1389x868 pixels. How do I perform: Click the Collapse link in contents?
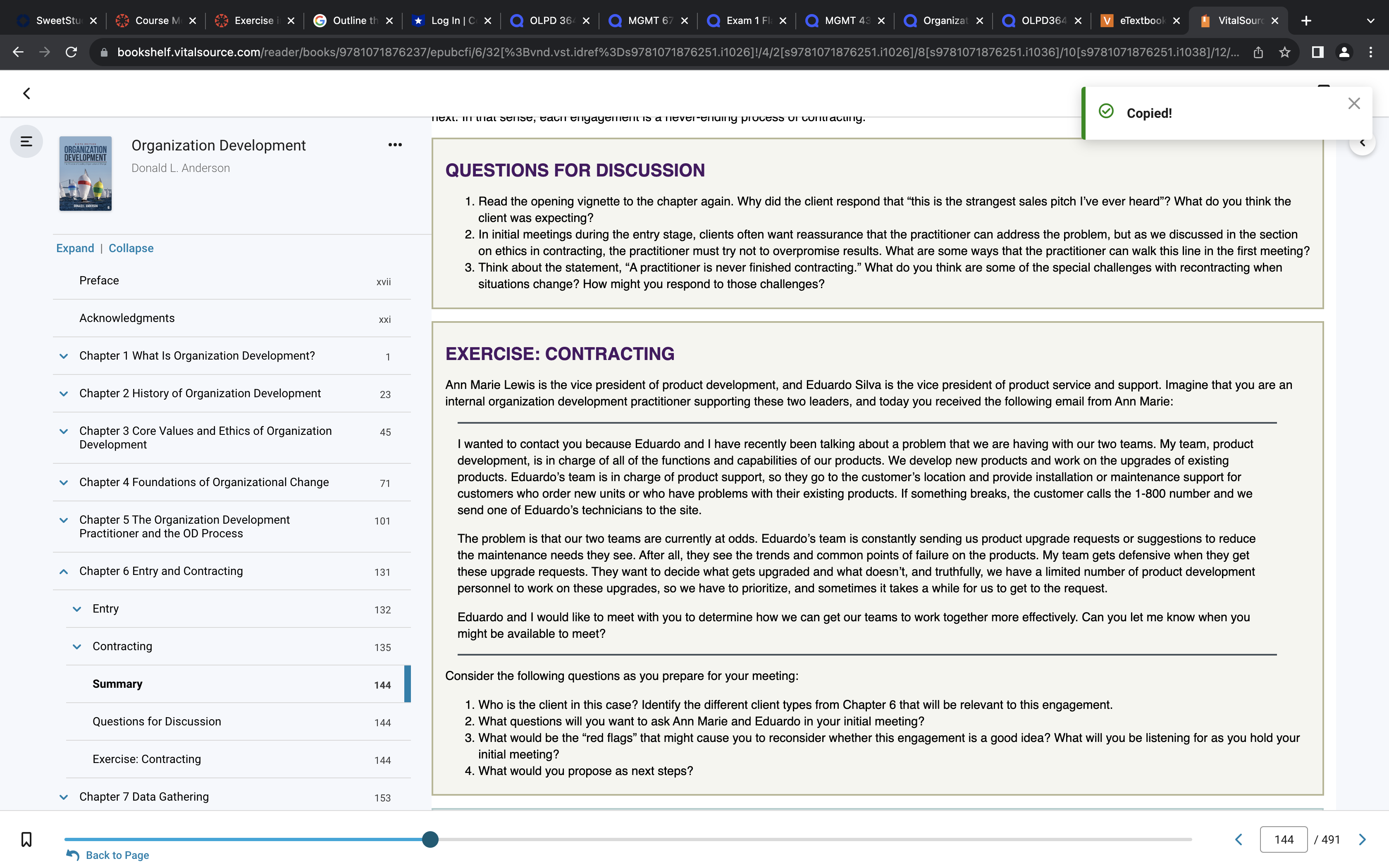point(131,248)
